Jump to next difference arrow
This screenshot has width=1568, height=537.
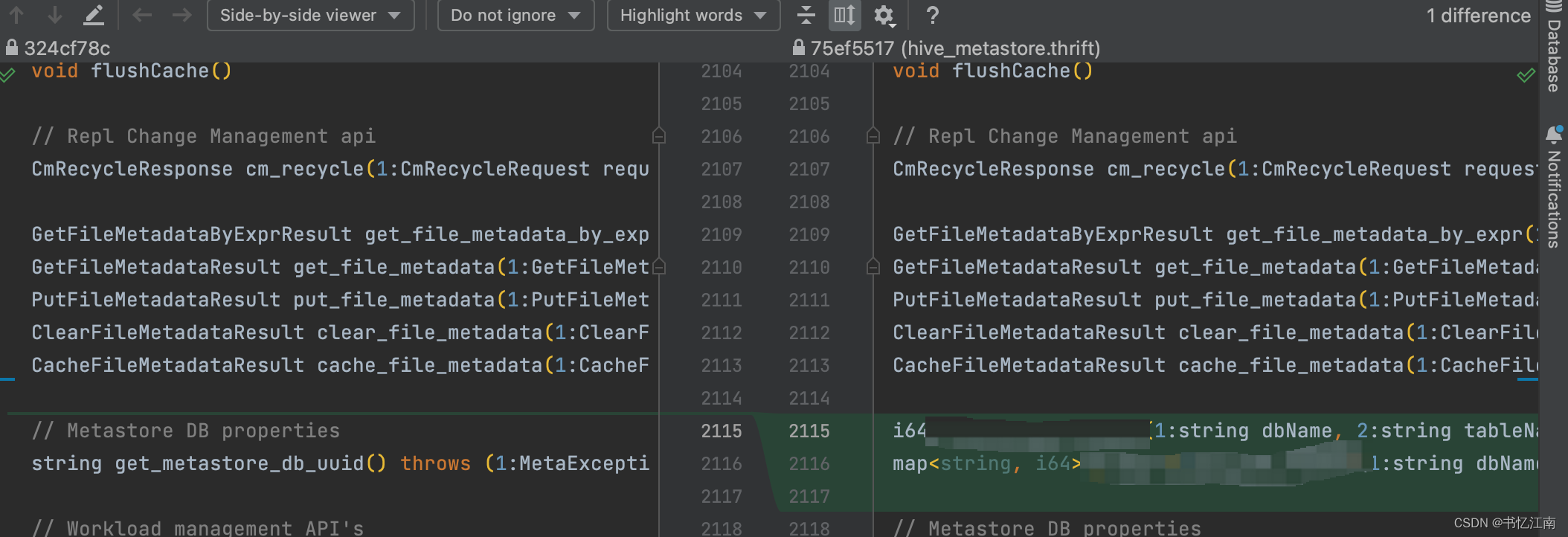coord(55,14)
